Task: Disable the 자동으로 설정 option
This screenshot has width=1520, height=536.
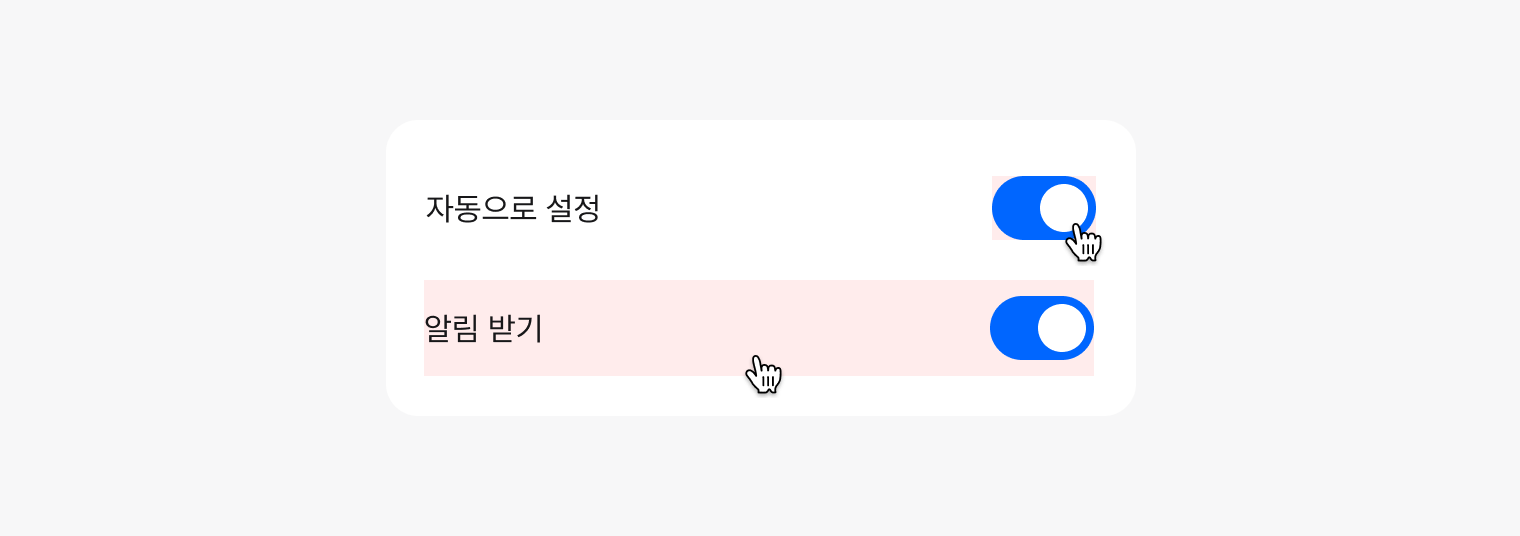Action: (1043, 208)
